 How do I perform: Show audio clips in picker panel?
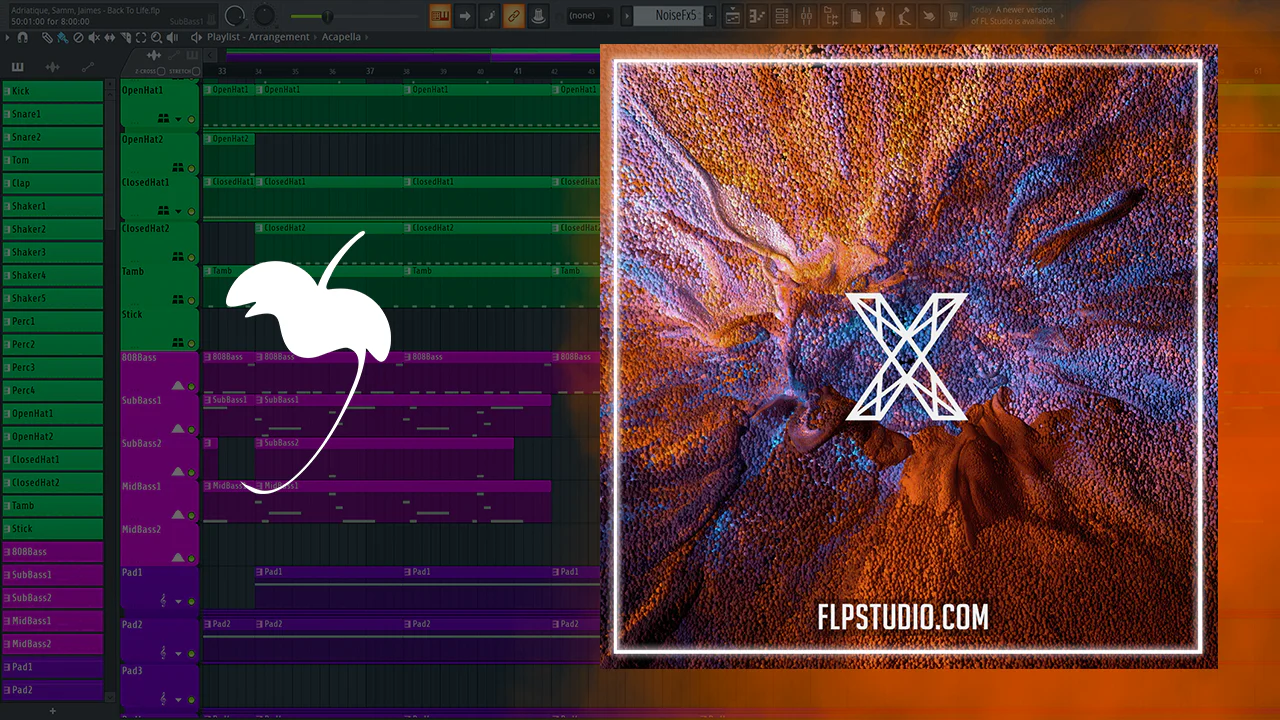point(52,66)
